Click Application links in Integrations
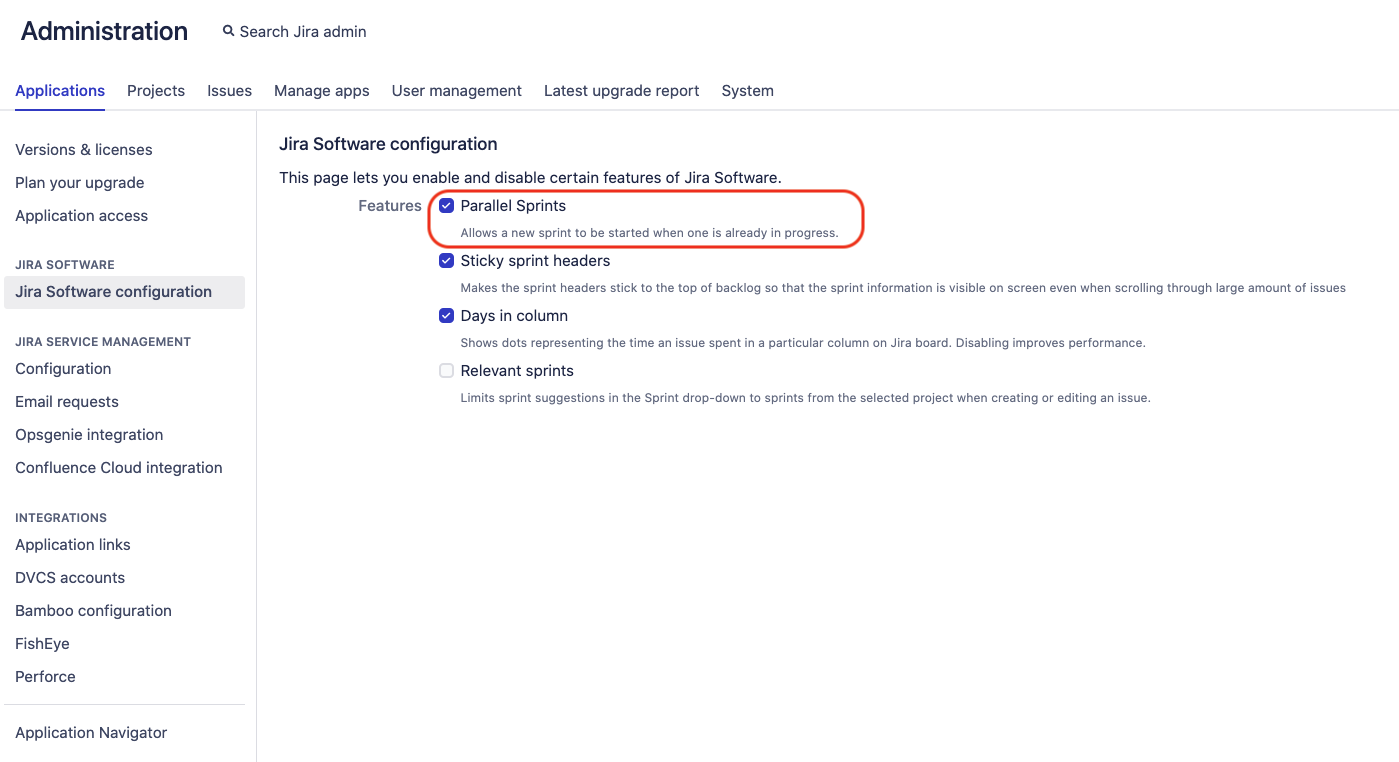 click(x=73, y=545)
